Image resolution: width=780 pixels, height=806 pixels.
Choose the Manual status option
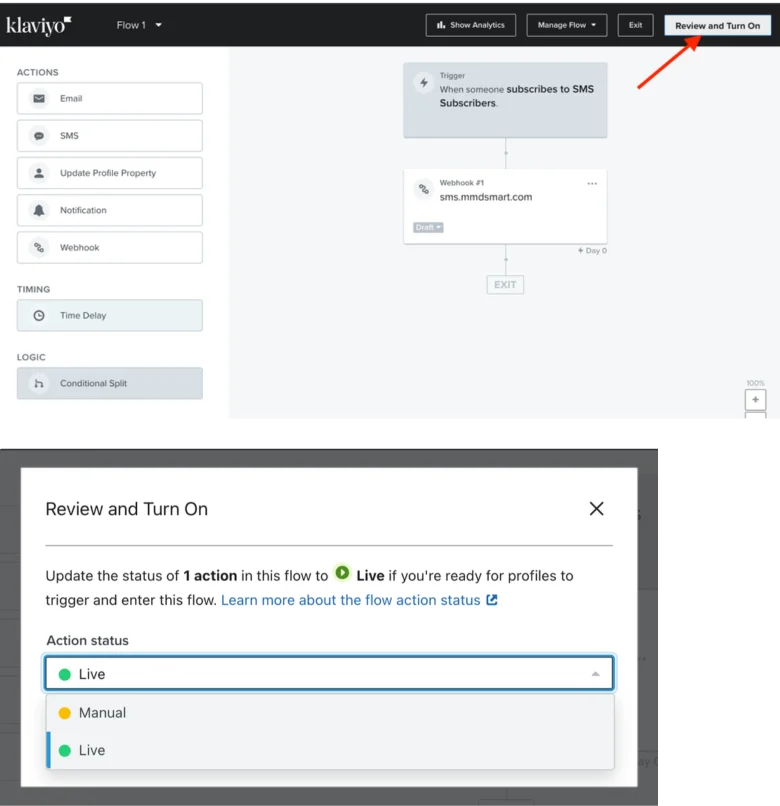coord(330,713)
